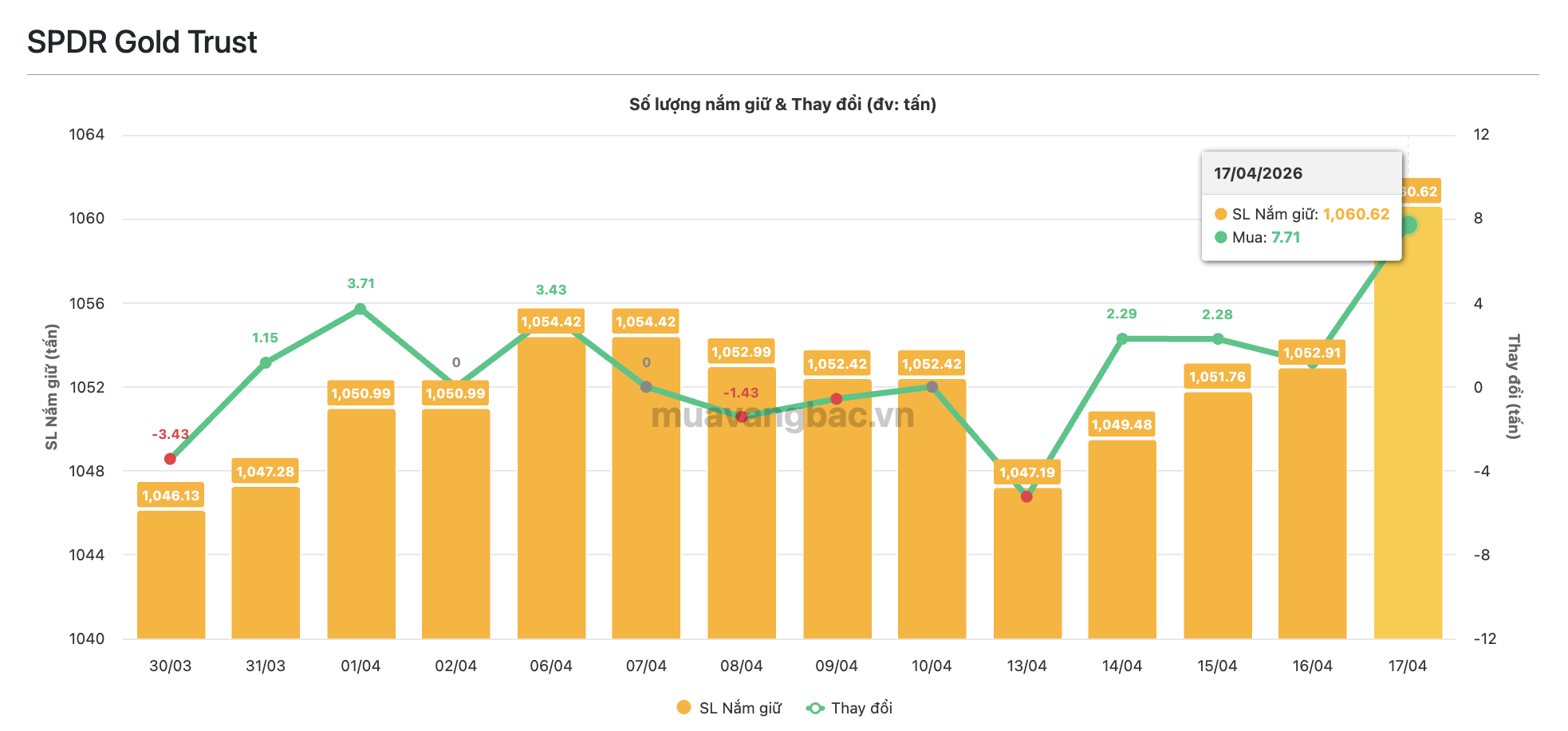Viewport: 1568px width, 731px height.
Task: Click the 1,050.99 label above the 01/04 bar
Action: [x=360, y=393]
